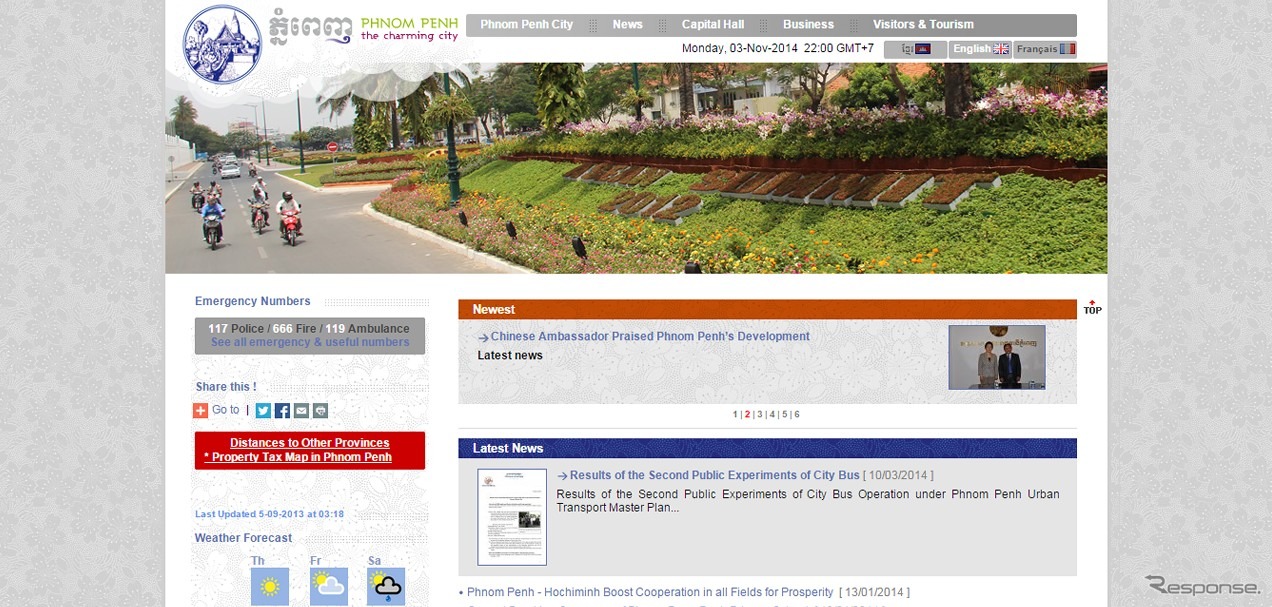Screen dimensions: 1272x607
Task: Click the email share envelope icon
Action: [x=301, y=410]
